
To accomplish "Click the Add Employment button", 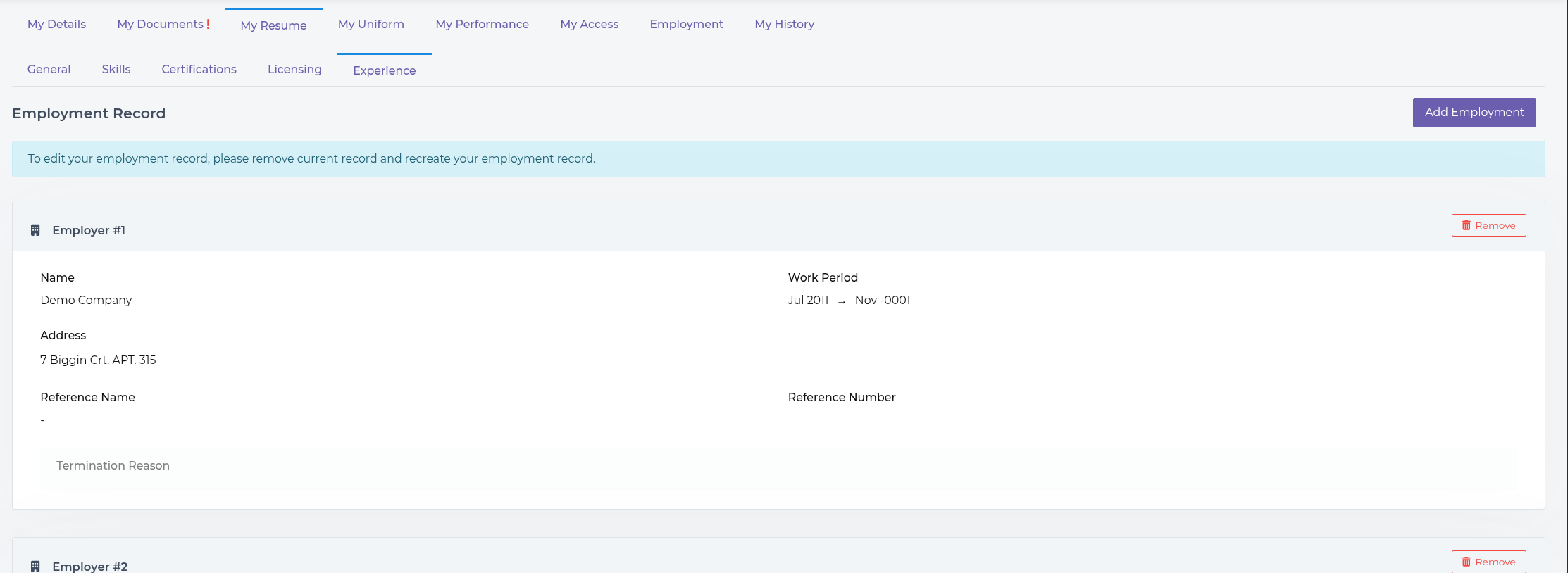I will tap(1474, 113).
